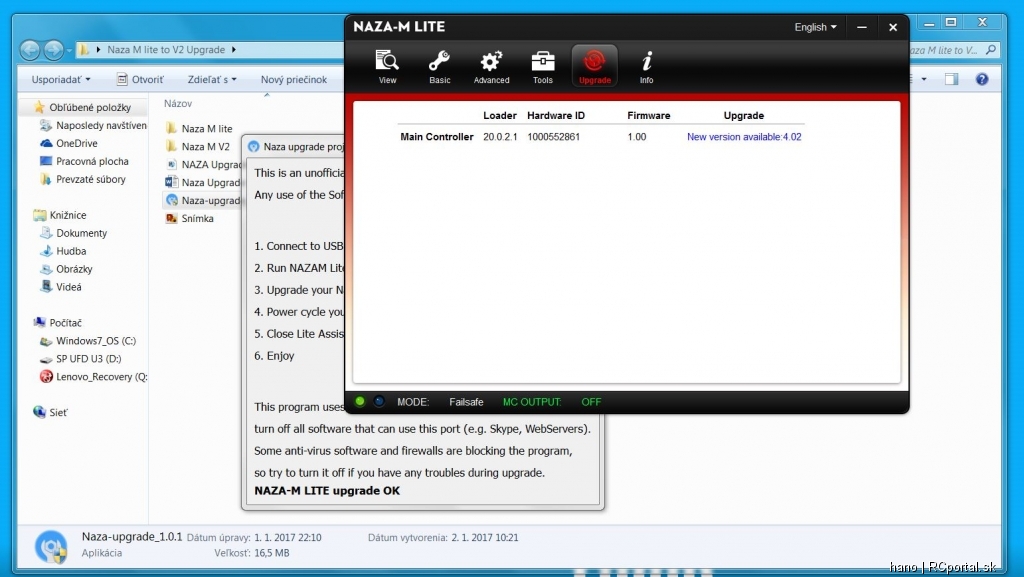Click the Naza M lite to V2 Upgrade breadcrumb
The height and width of the screenshot is (577, 1024).
(166, 50)
